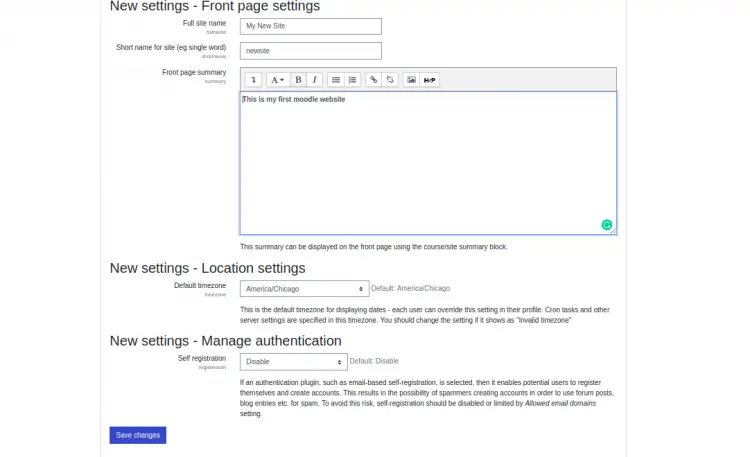The width and height of the screenshot is (750, 457).
Task: Expand the editor toolbar toggle icon
Action: click(253, 80)
